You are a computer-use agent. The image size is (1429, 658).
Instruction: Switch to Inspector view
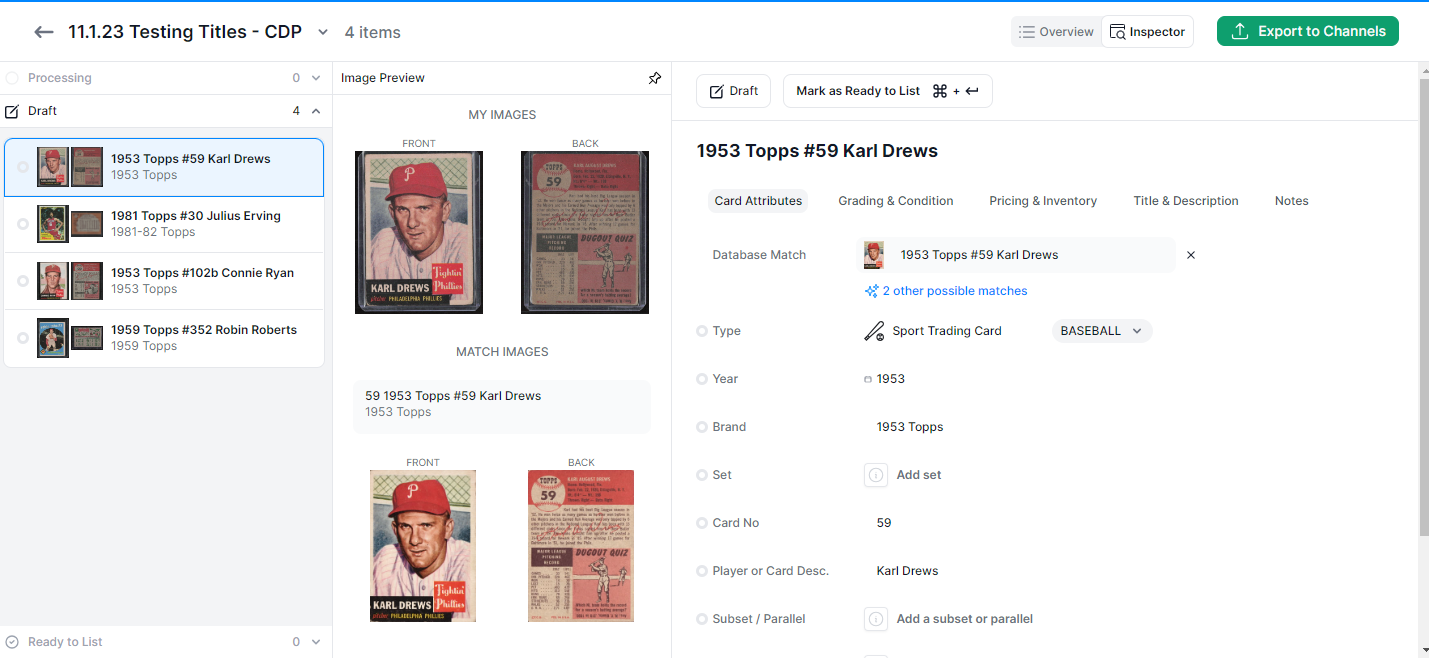click(x=1148, y=32)
